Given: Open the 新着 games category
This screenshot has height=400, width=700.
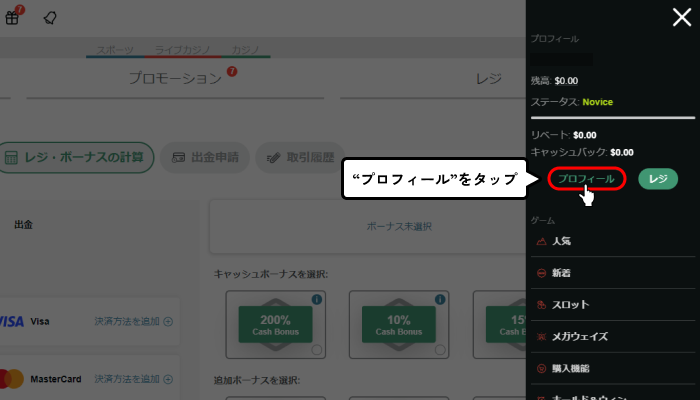Looking at the screenshot, I should pos(613,273).
